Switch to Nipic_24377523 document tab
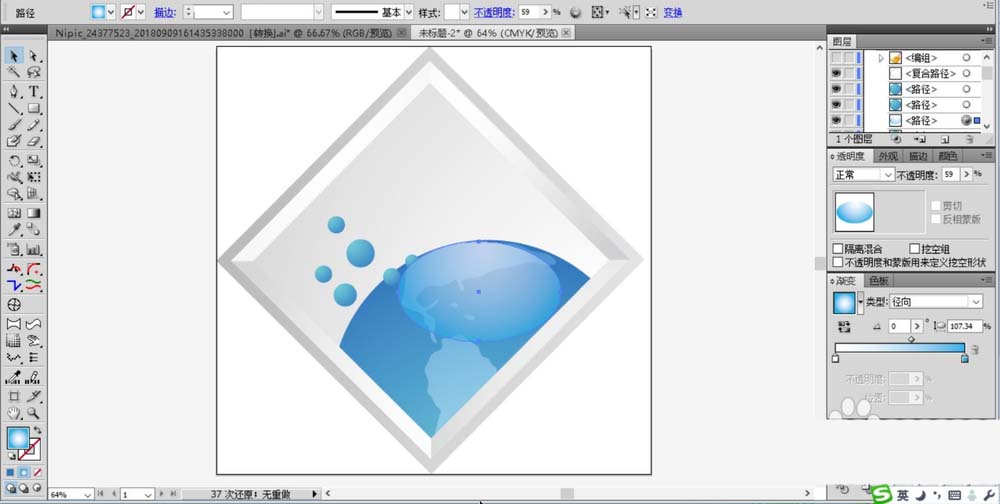This screenshot has width=1000, height=504. 223,33
